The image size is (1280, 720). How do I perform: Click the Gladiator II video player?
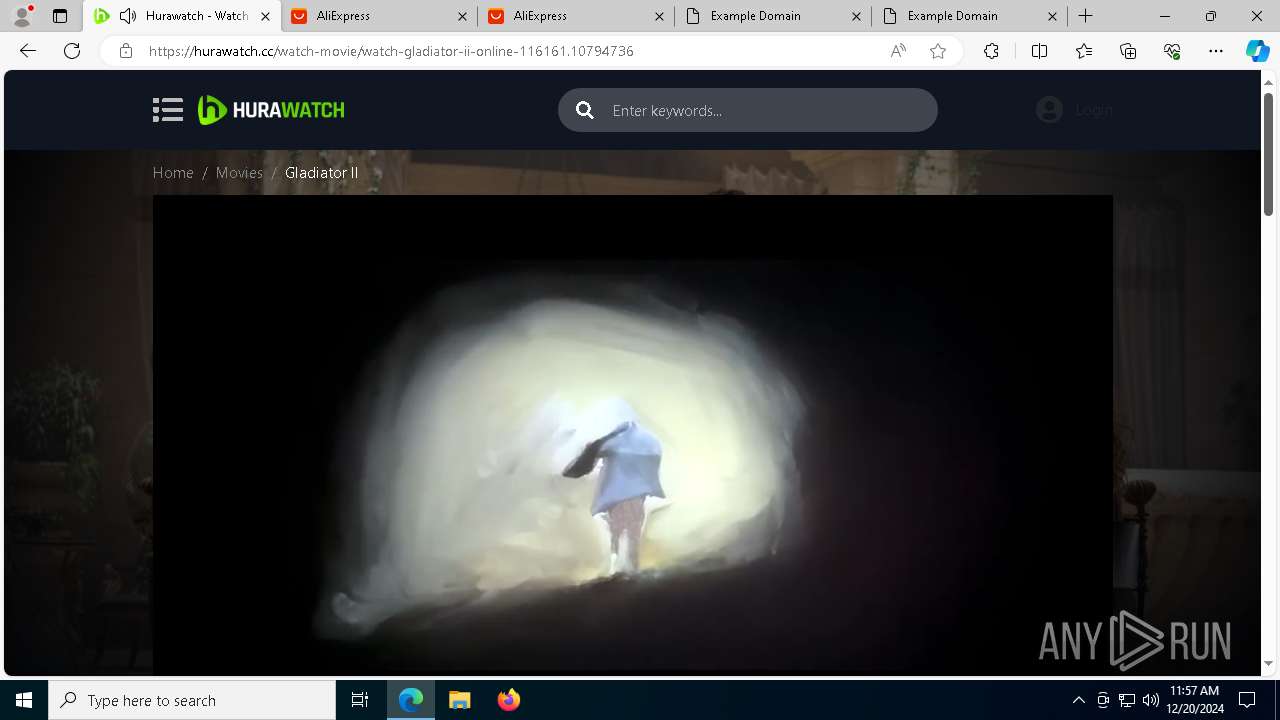coord(632,435)
